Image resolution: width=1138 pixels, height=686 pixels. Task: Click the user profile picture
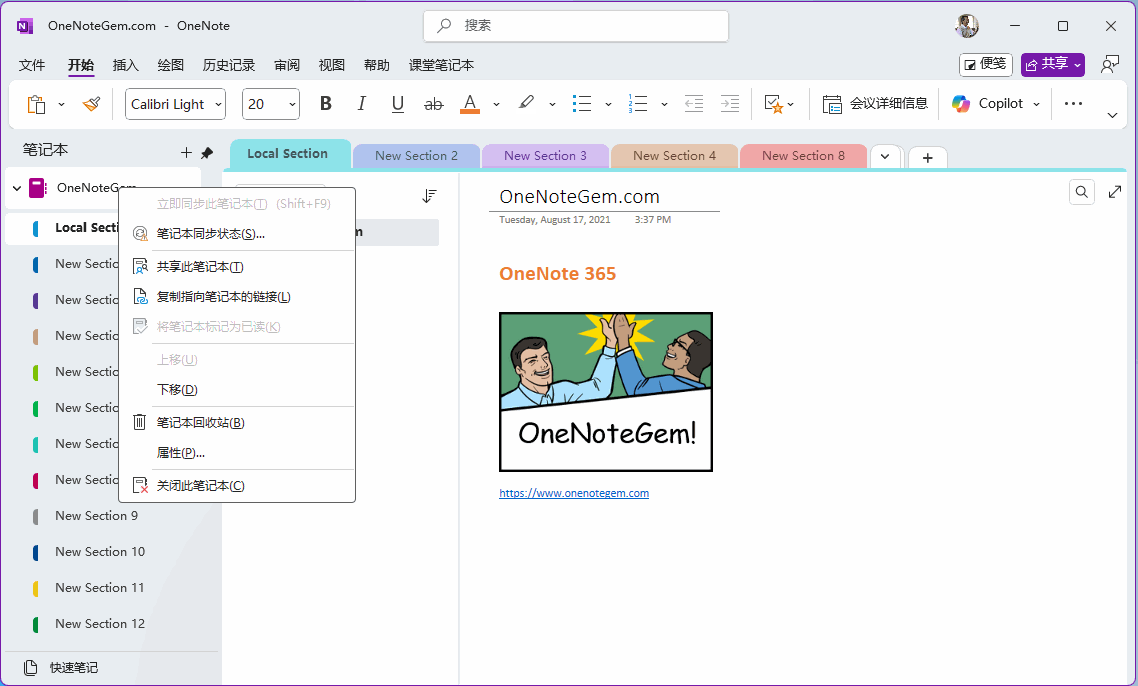point(967,26)
